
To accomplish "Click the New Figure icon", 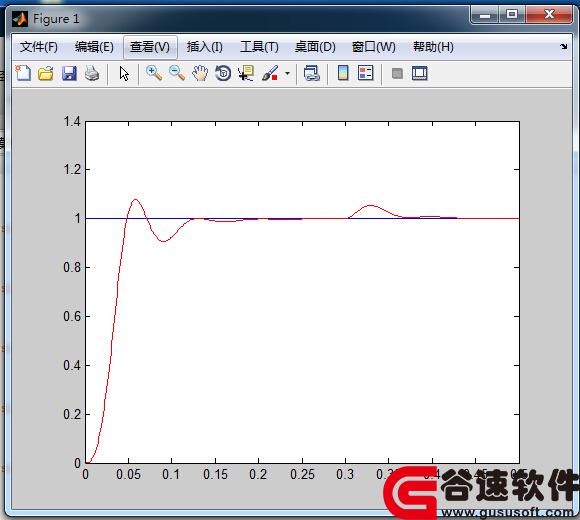I will (x=23, y=73).
